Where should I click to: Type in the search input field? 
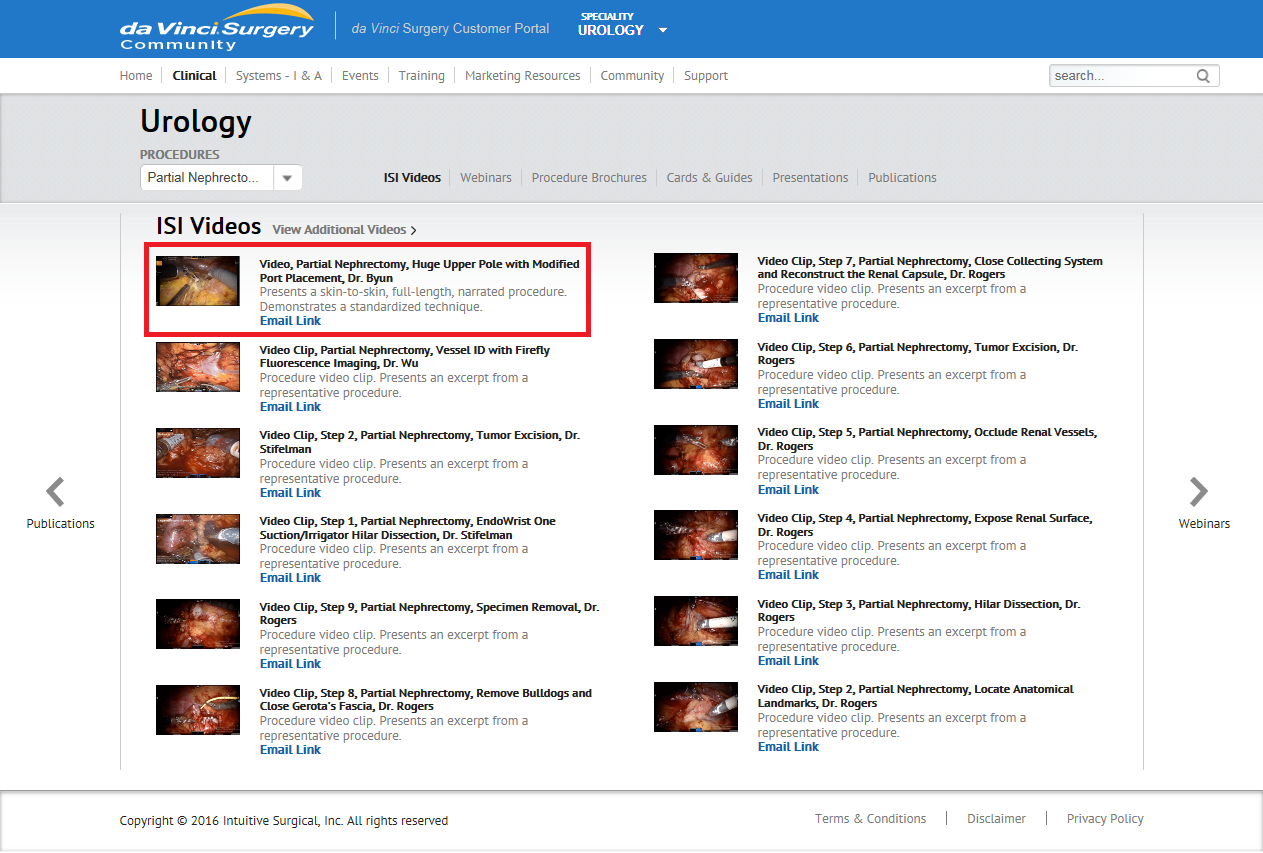click(x=1120, y=76)
